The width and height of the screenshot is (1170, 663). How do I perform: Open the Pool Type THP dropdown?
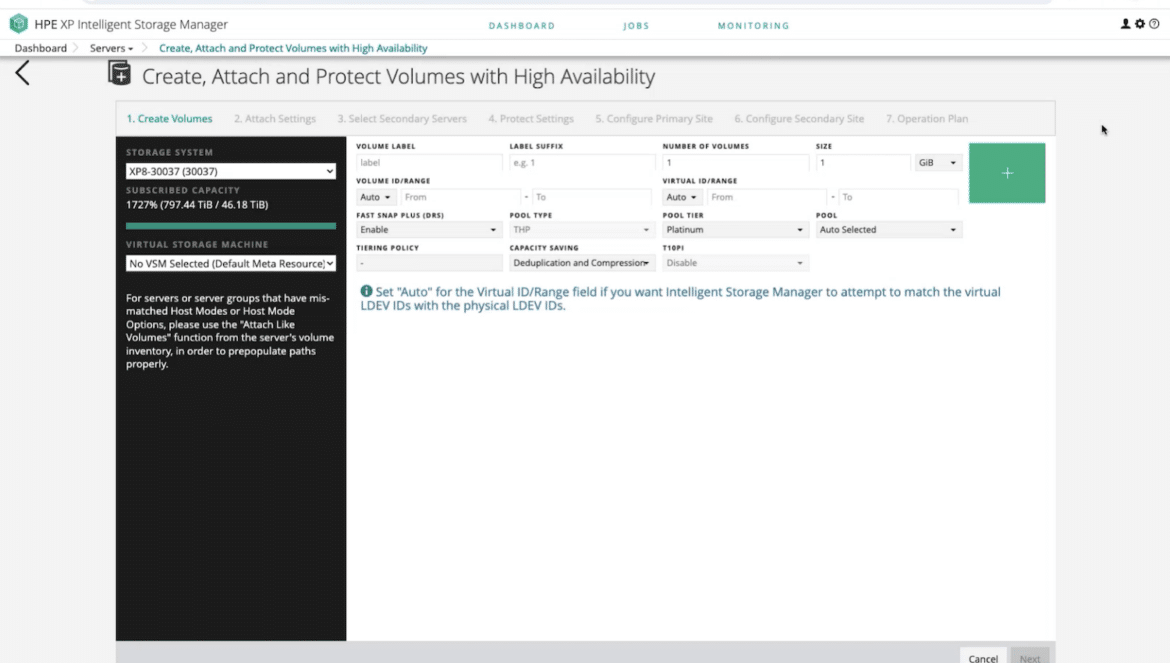click(x=582, y=230)
